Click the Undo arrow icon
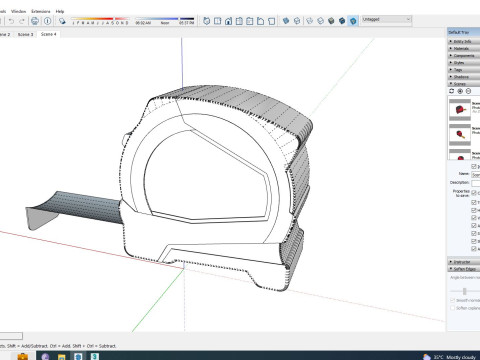Image resolution: width=480 pixels, height=360 pixels. (x=11, y=21)
